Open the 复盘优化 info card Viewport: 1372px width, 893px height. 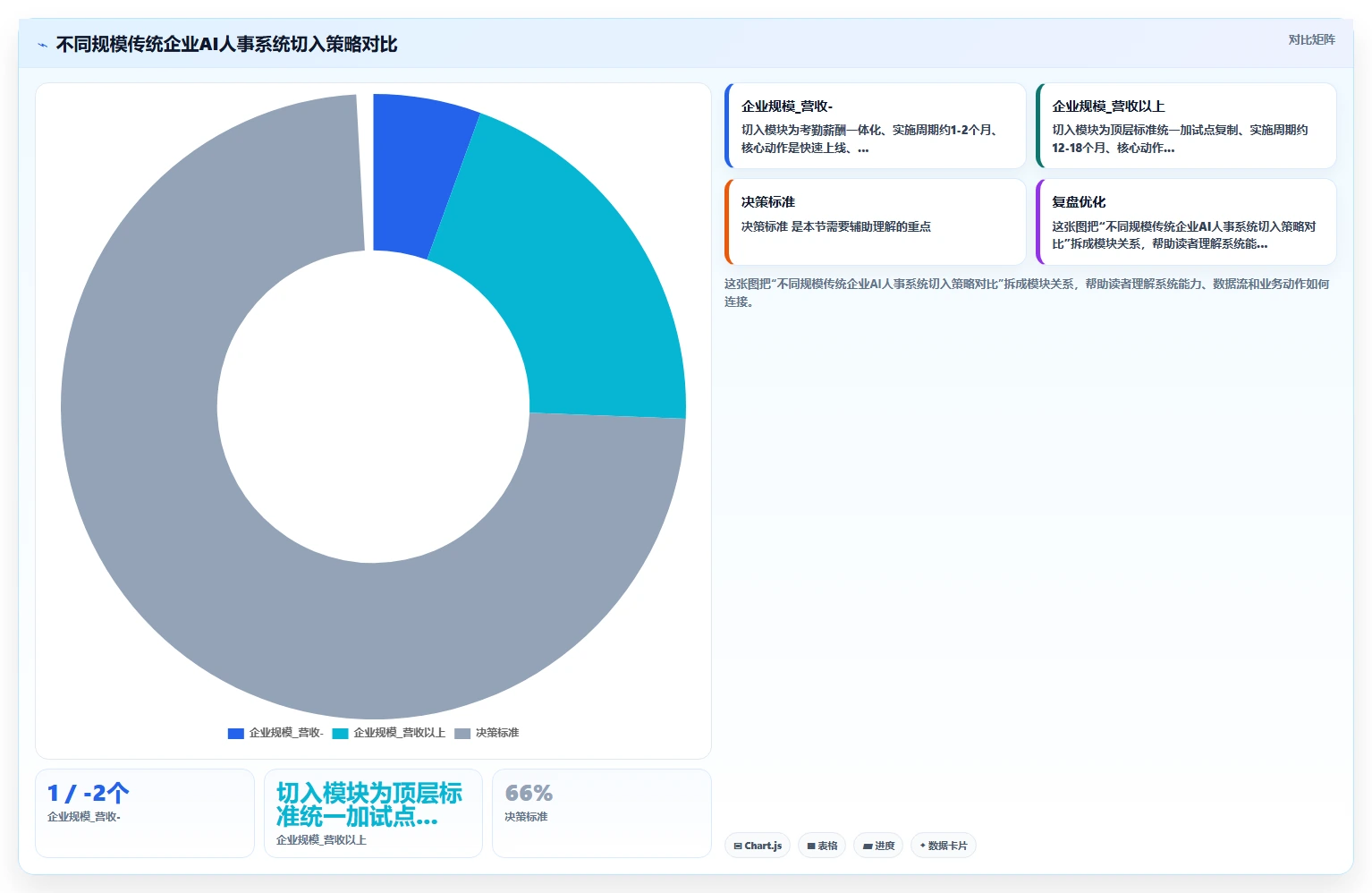(x=1186, y=222)
